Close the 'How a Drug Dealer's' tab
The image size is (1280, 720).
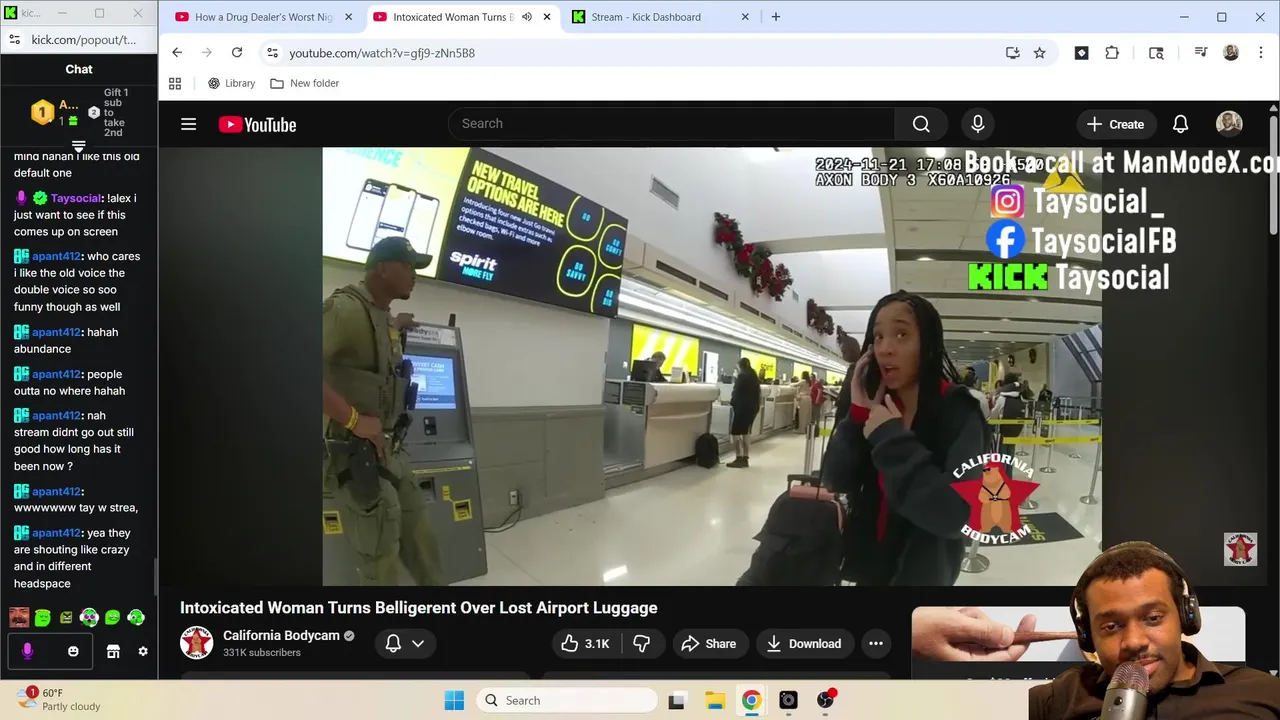(348, 17)
